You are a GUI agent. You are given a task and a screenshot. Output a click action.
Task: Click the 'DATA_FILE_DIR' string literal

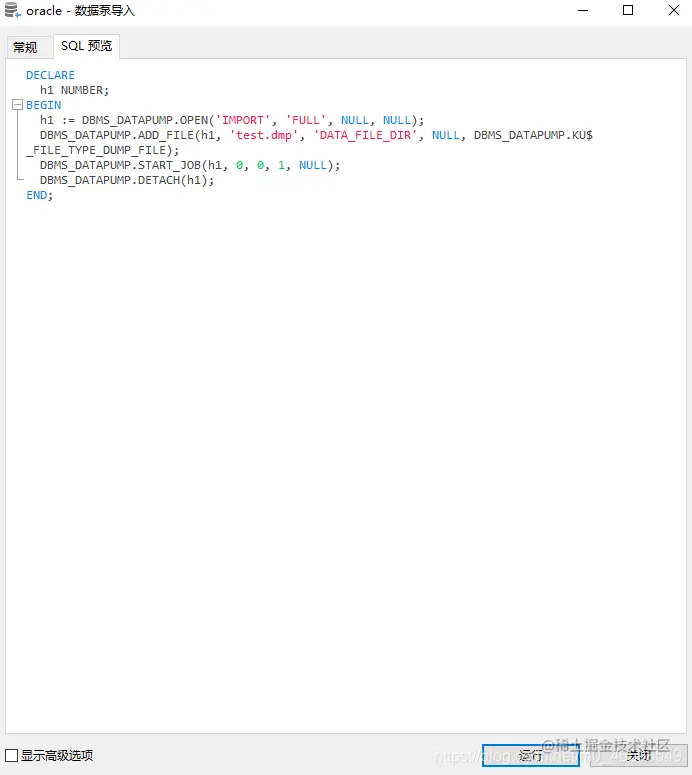tap(365, 135)
